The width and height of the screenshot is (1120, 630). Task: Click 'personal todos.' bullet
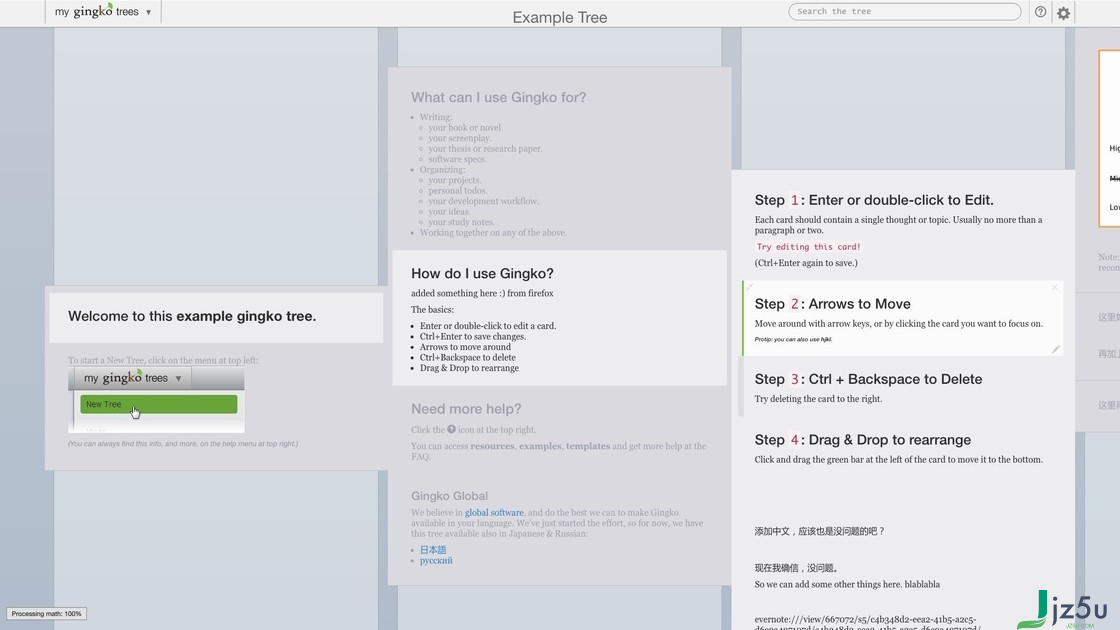point(458,191)
